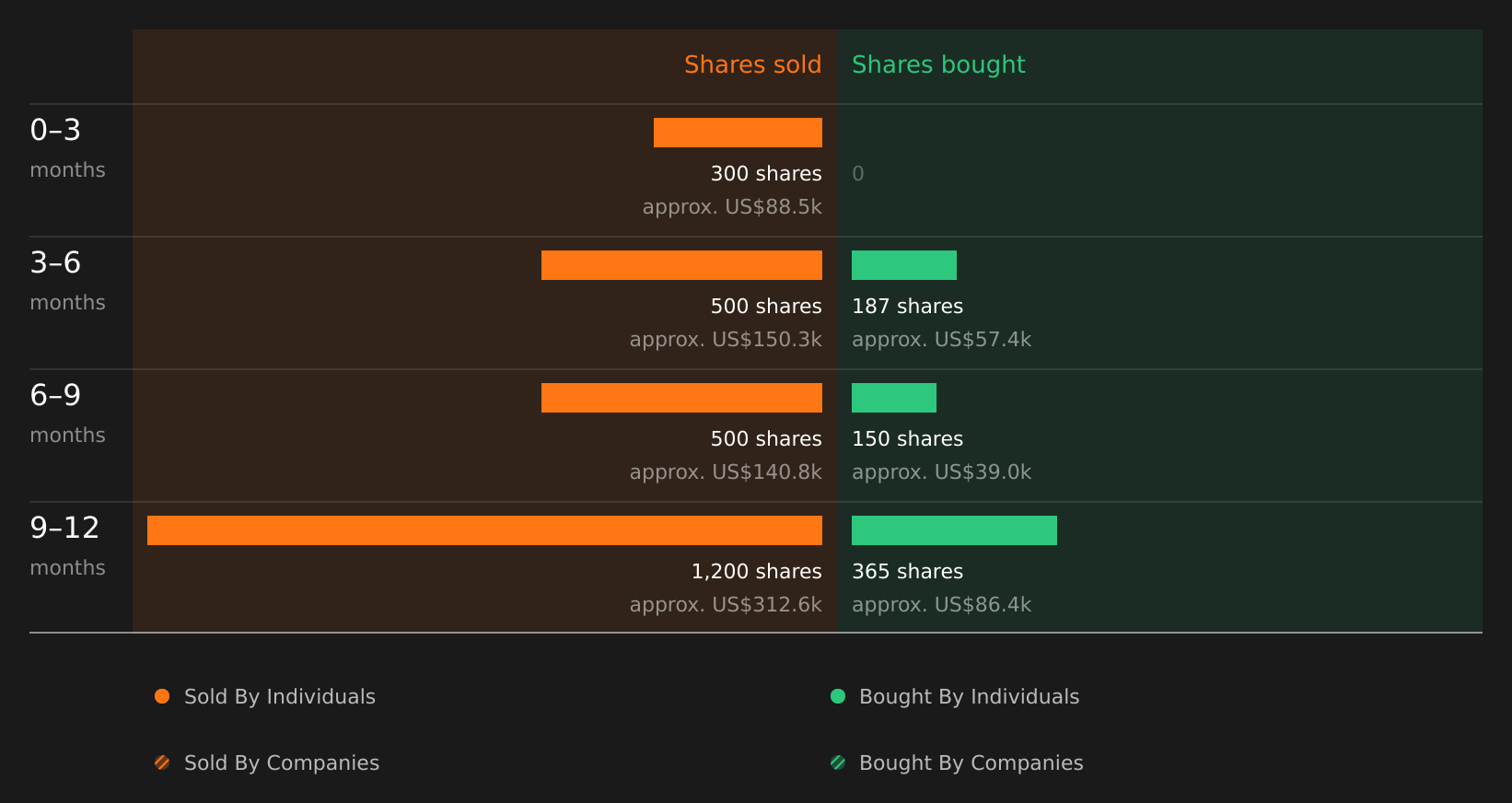Click the approx. US$57.4k value
This screenshot has width=1512, height=803.
(941, 339)
